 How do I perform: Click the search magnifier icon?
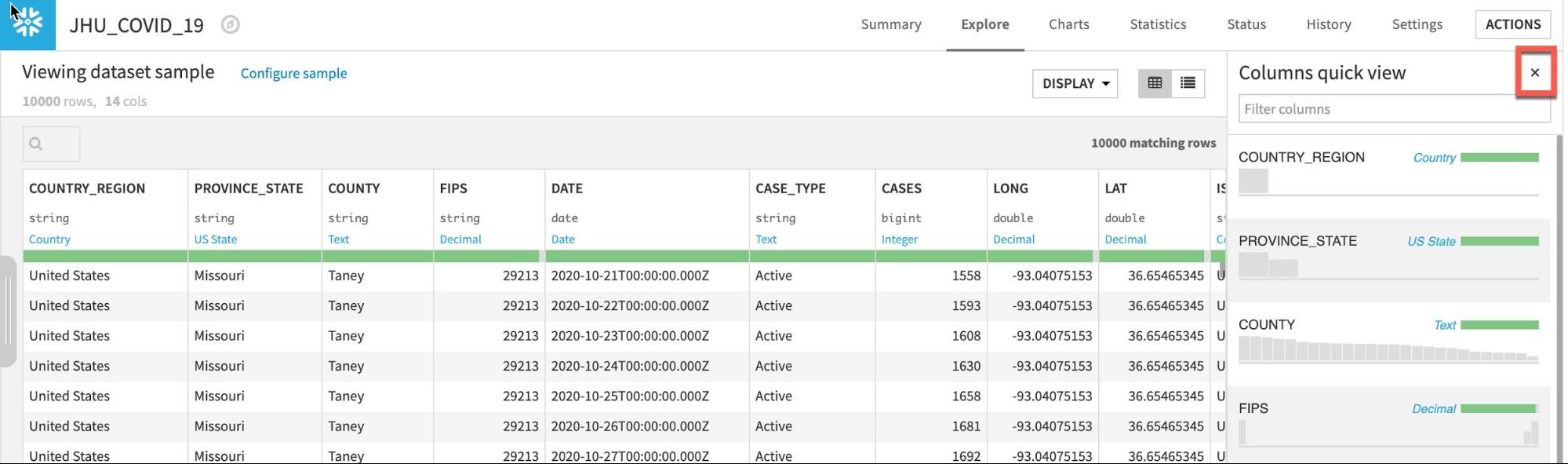(36, 144)
